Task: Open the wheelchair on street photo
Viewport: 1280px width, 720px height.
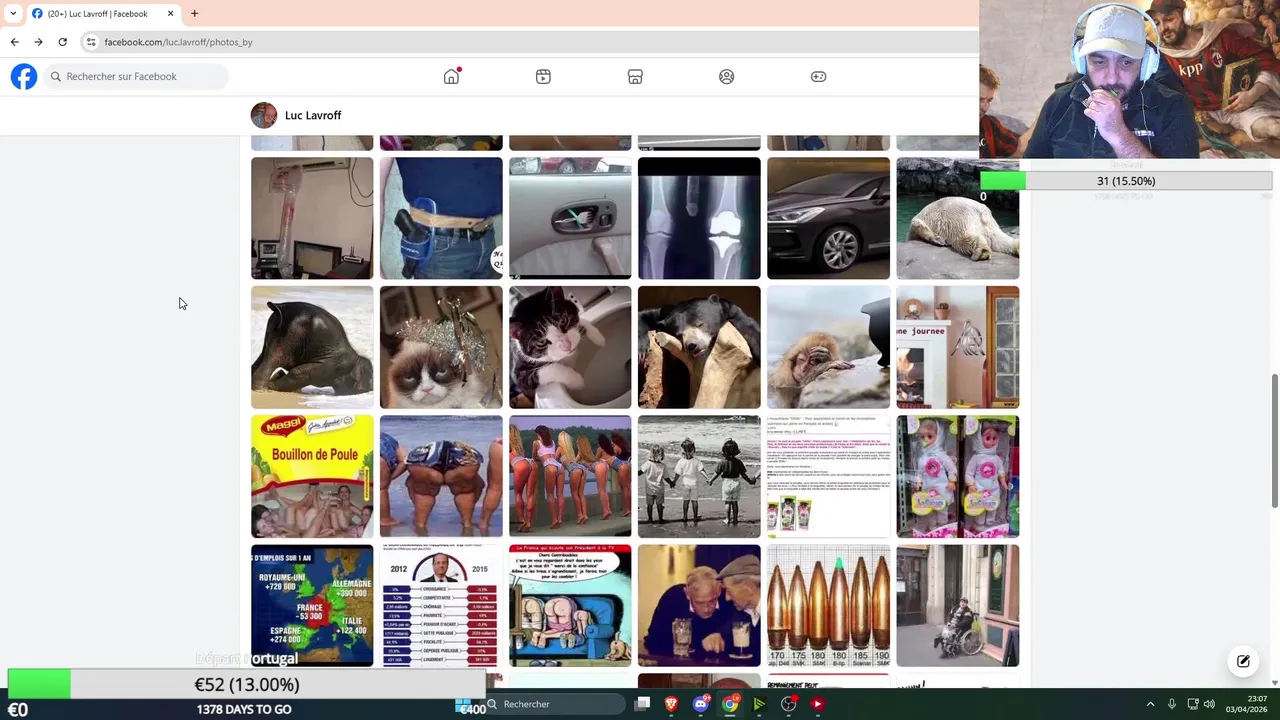Action: click(x=957, y=605)
